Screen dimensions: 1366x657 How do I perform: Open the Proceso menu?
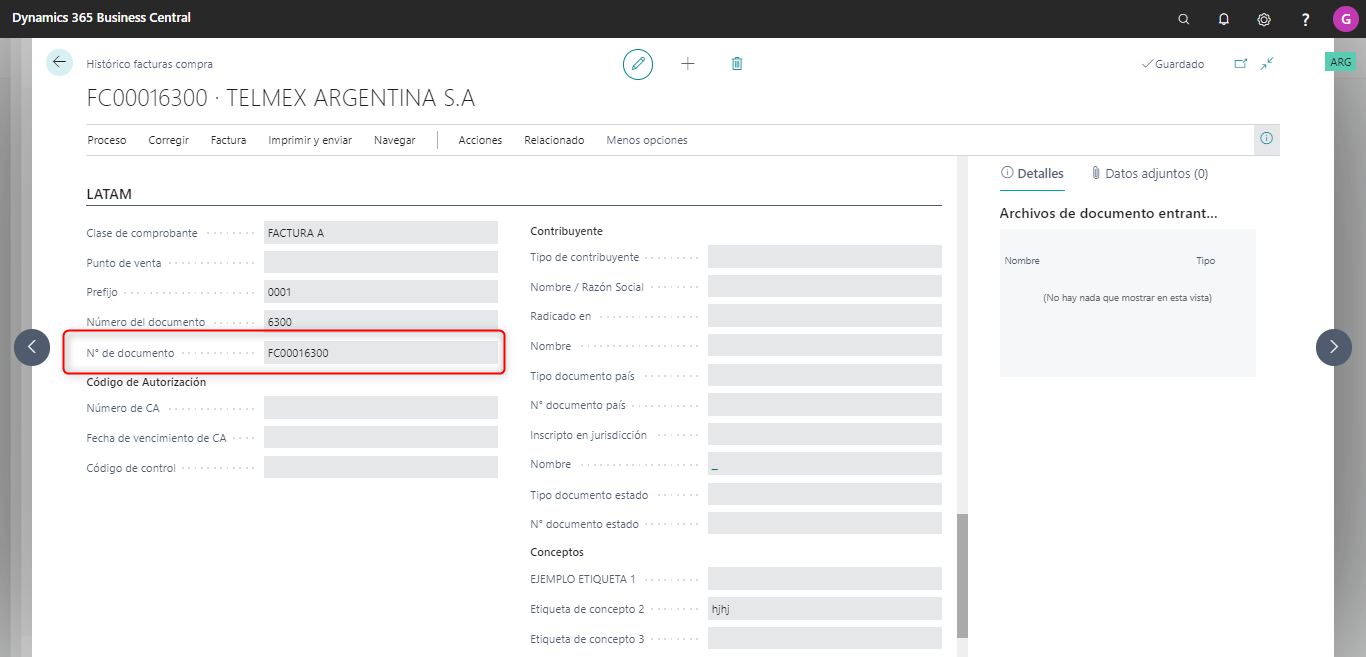(x=107, y=140)
